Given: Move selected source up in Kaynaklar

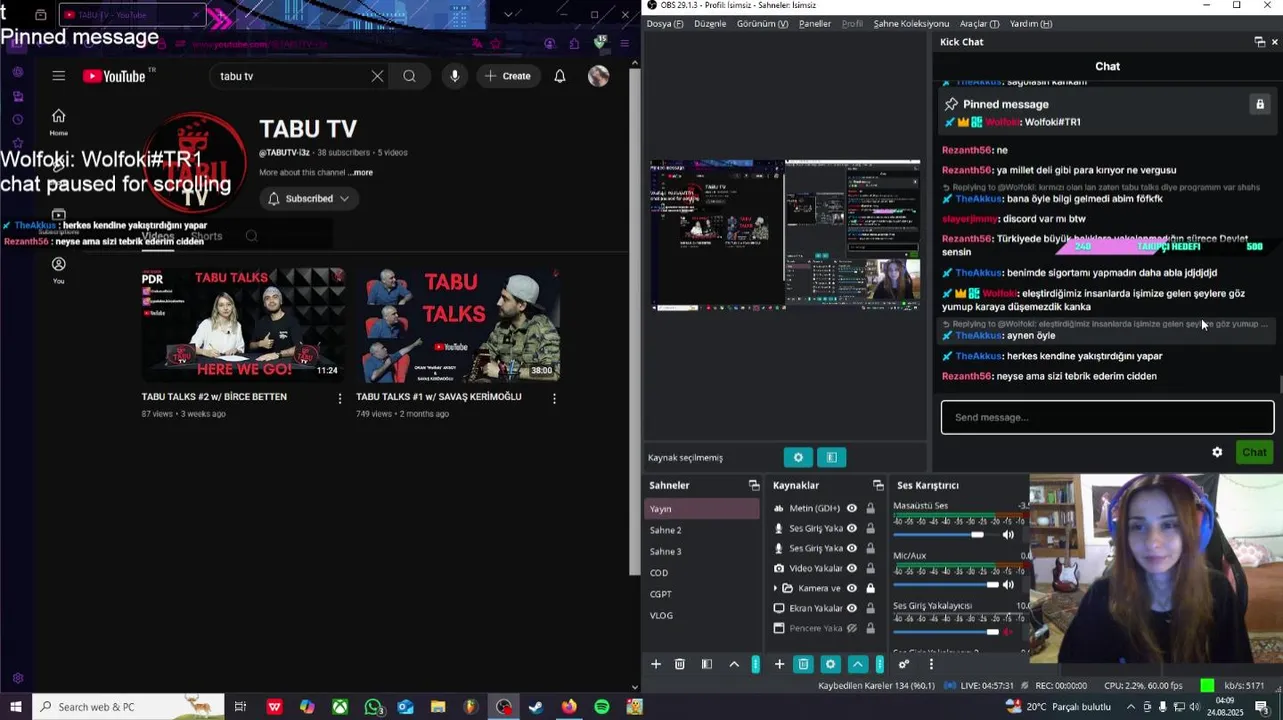Looking at the screenshot, I should pos(858,664).
